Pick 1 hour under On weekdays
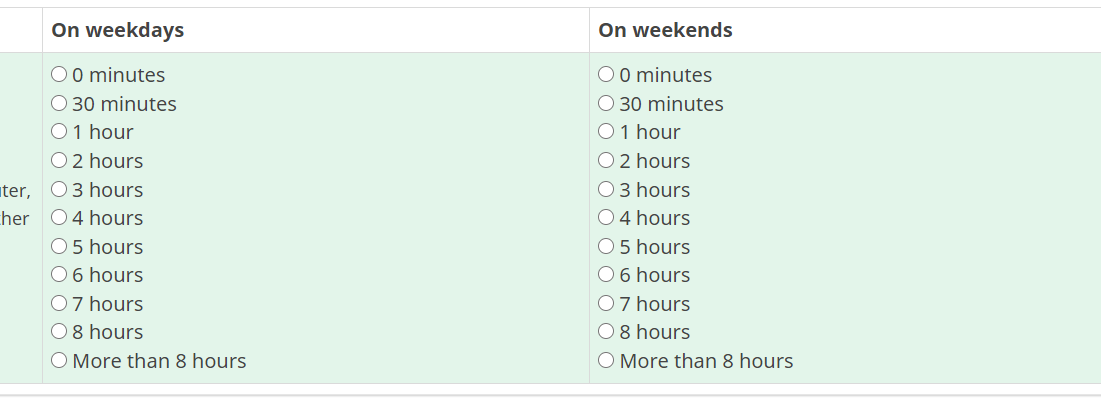Screen dimensions: 1101x412 (59, 132)
